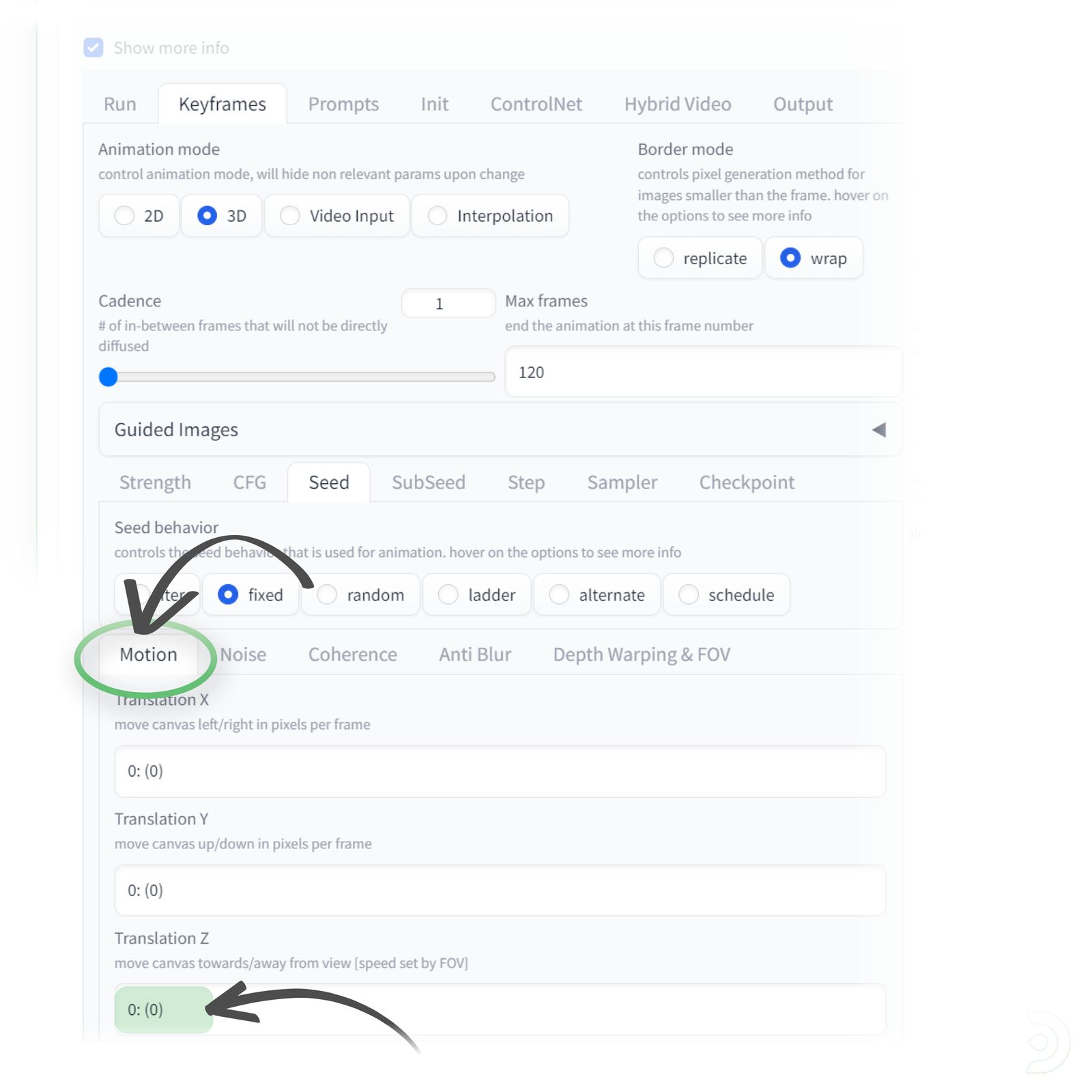This screenshot has width=1092, height=1092.
Task: Switch to the Prompts tab
Action: tap(343, 104)
